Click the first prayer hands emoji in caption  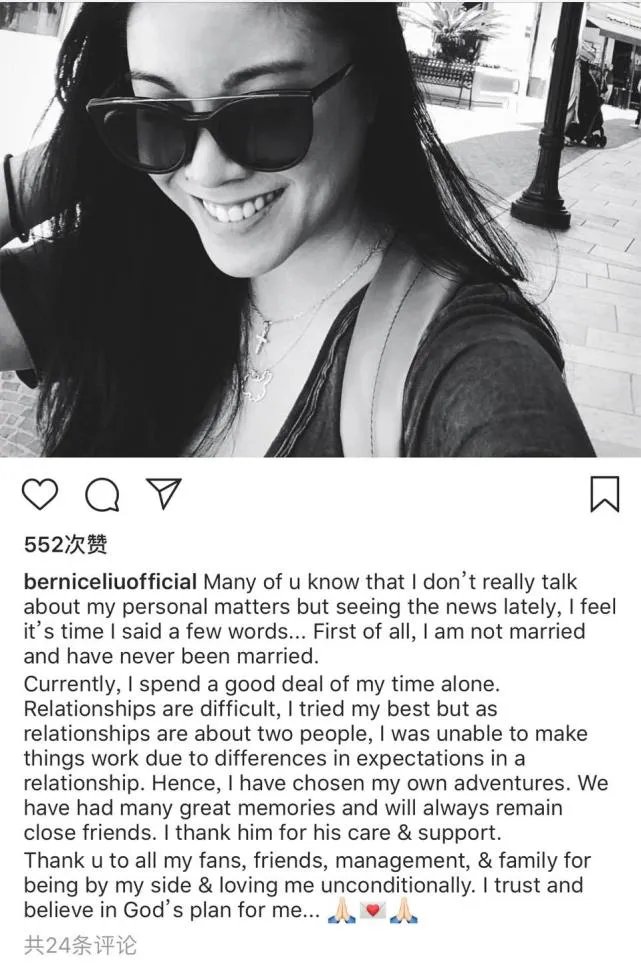point(340,911)
